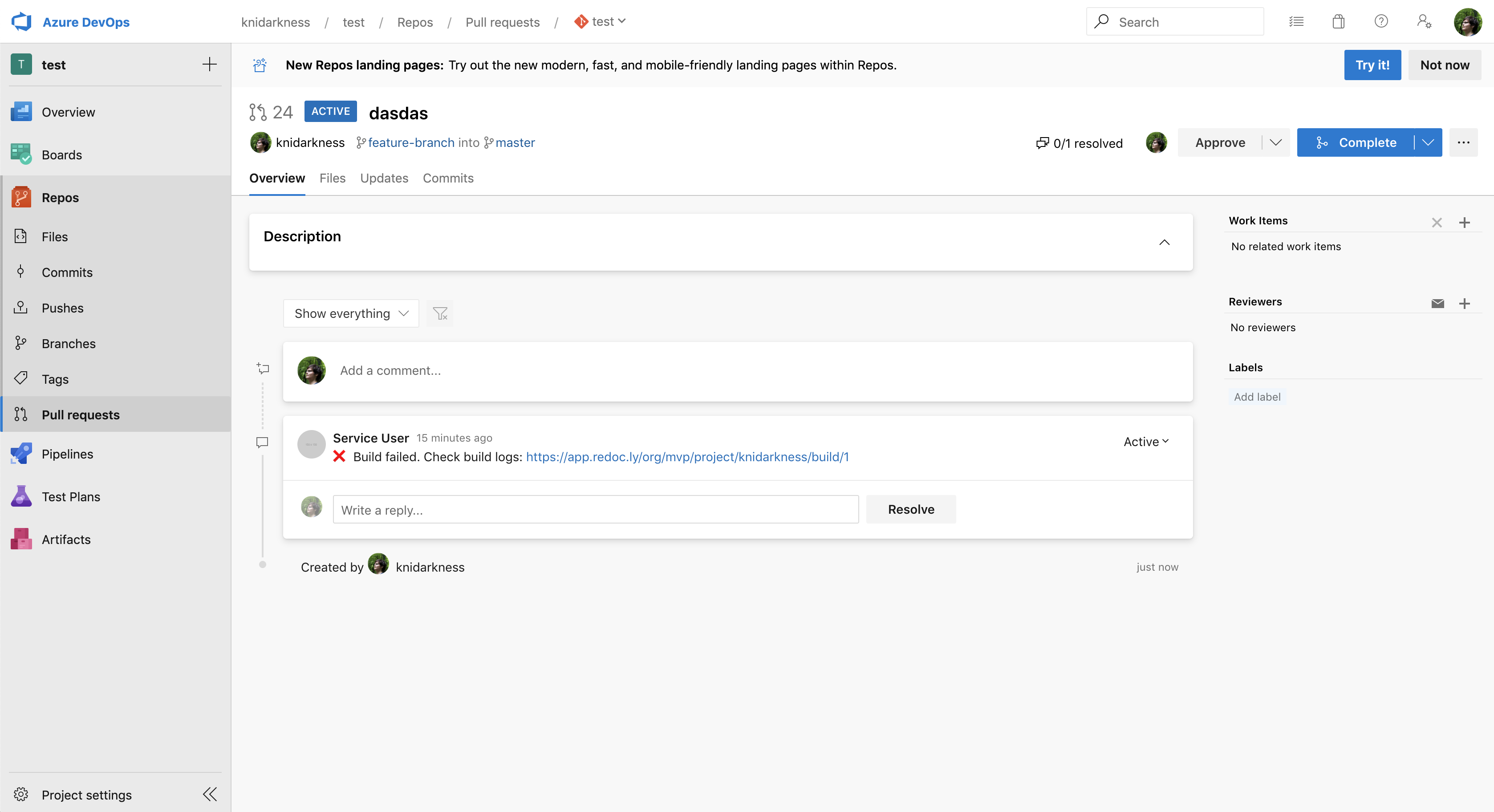Image resolution: width=1494 pixels, height=812 pixels.
Task: Go to Repos breadcrumb
Action: [x=414, y=22]
